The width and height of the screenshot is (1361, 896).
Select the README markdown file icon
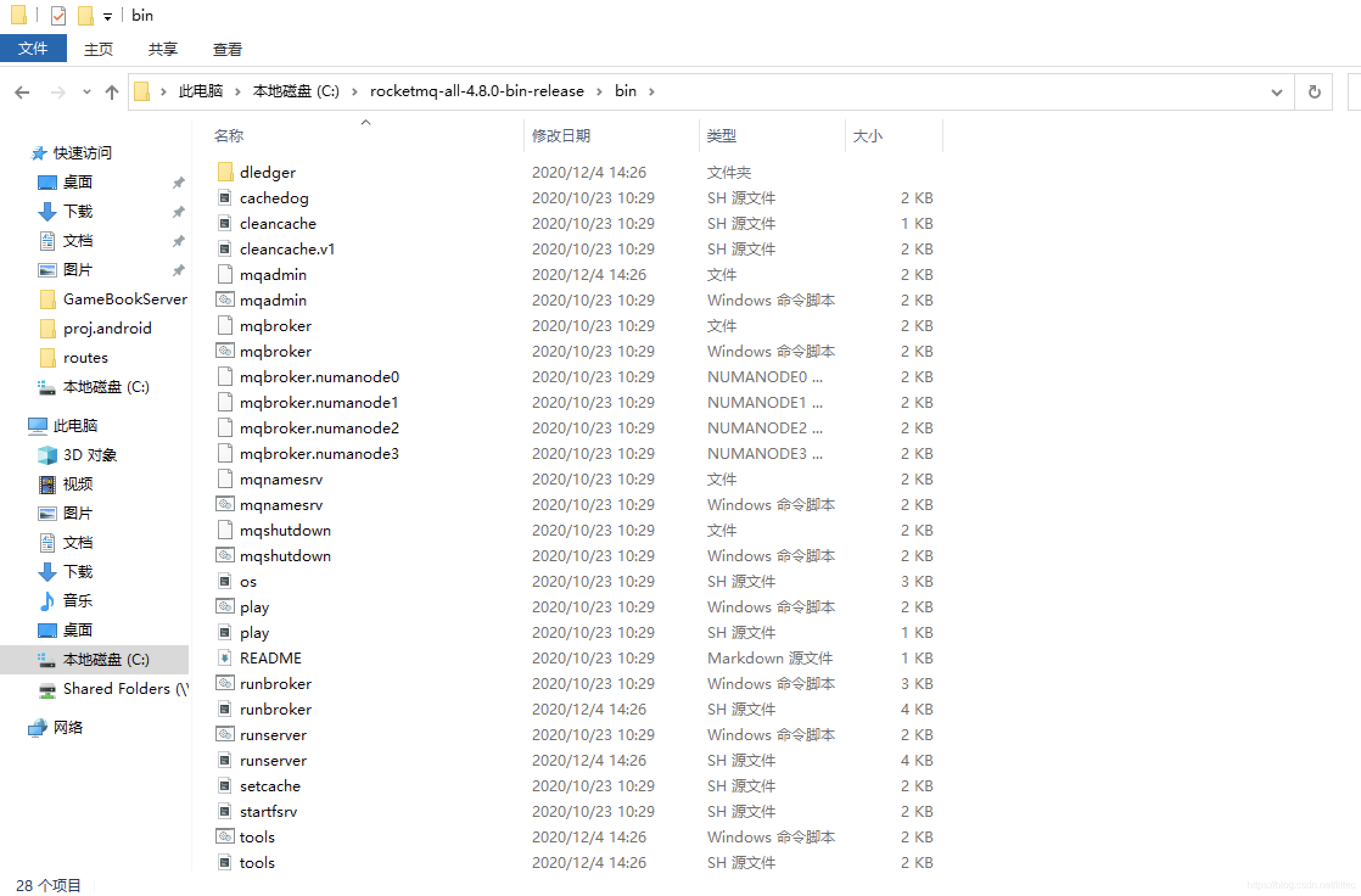225,658
